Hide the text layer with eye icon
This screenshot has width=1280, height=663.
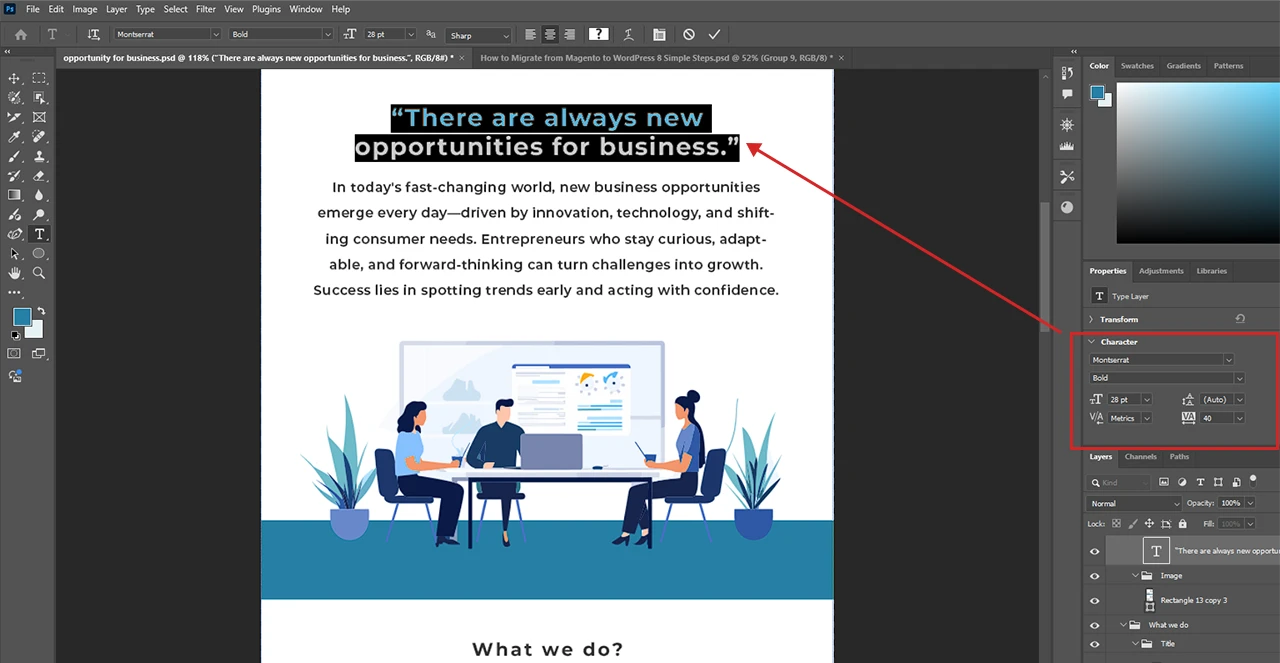[x=1094, y=551]
